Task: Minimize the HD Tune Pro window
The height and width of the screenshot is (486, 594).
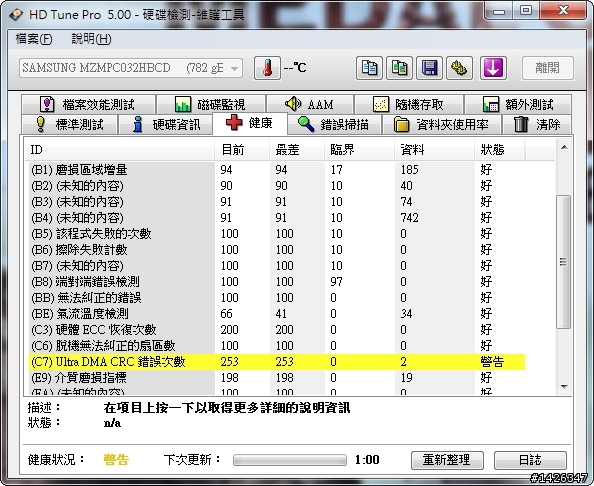Action: [499, 11]
